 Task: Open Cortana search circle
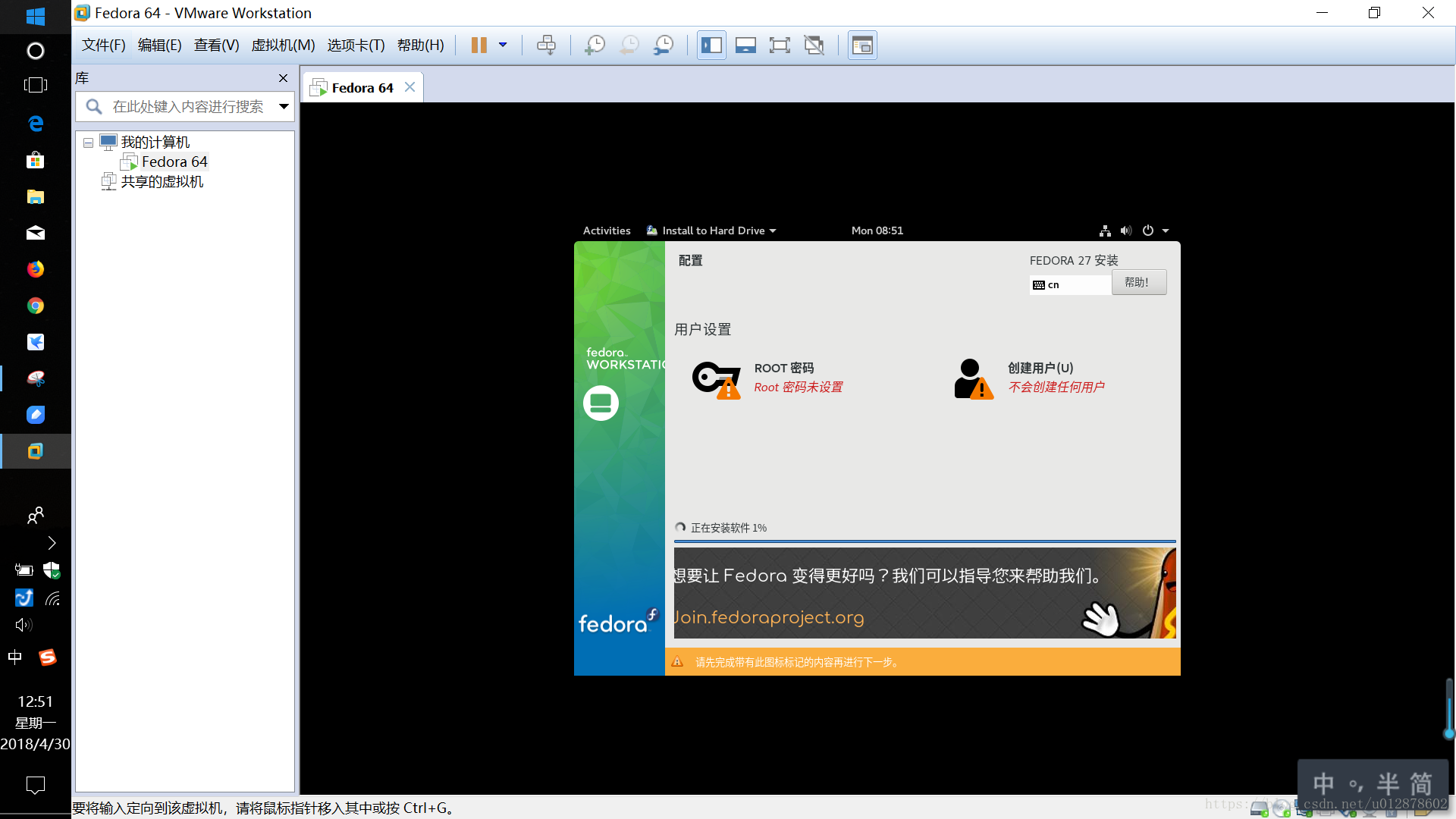pos(35,51)
